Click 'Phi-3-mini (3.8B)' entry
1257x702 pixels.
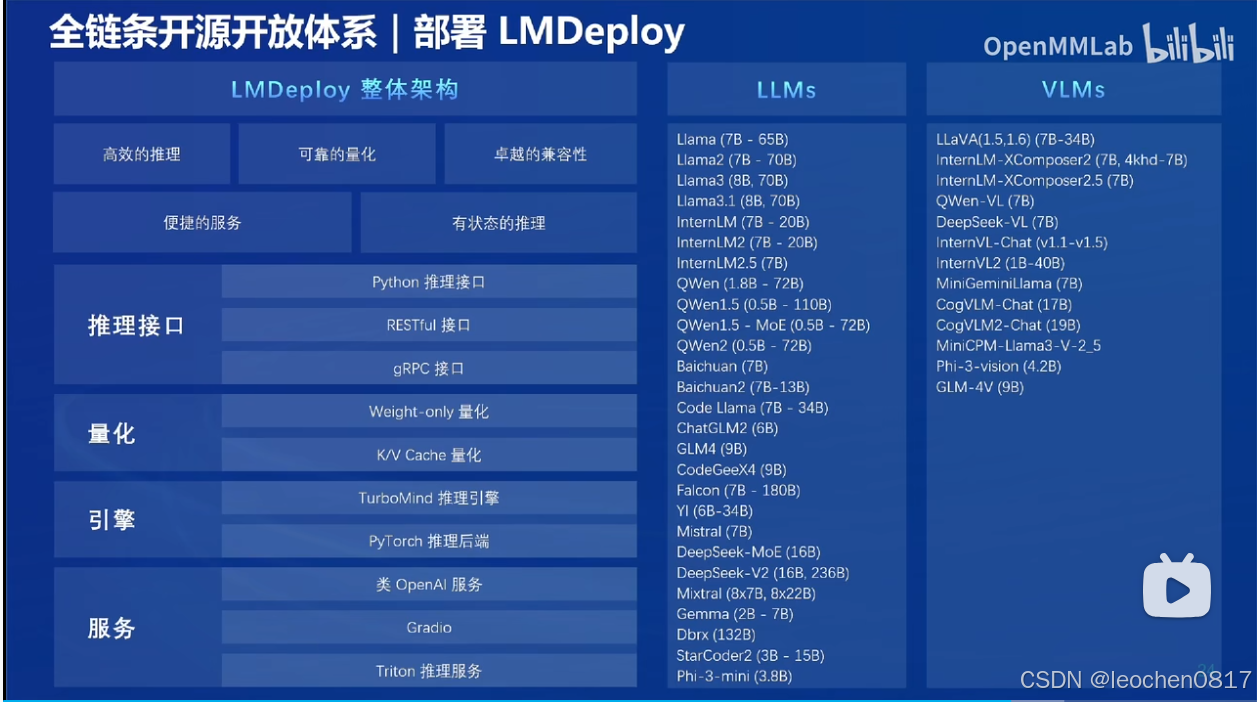tap(734, 676)
